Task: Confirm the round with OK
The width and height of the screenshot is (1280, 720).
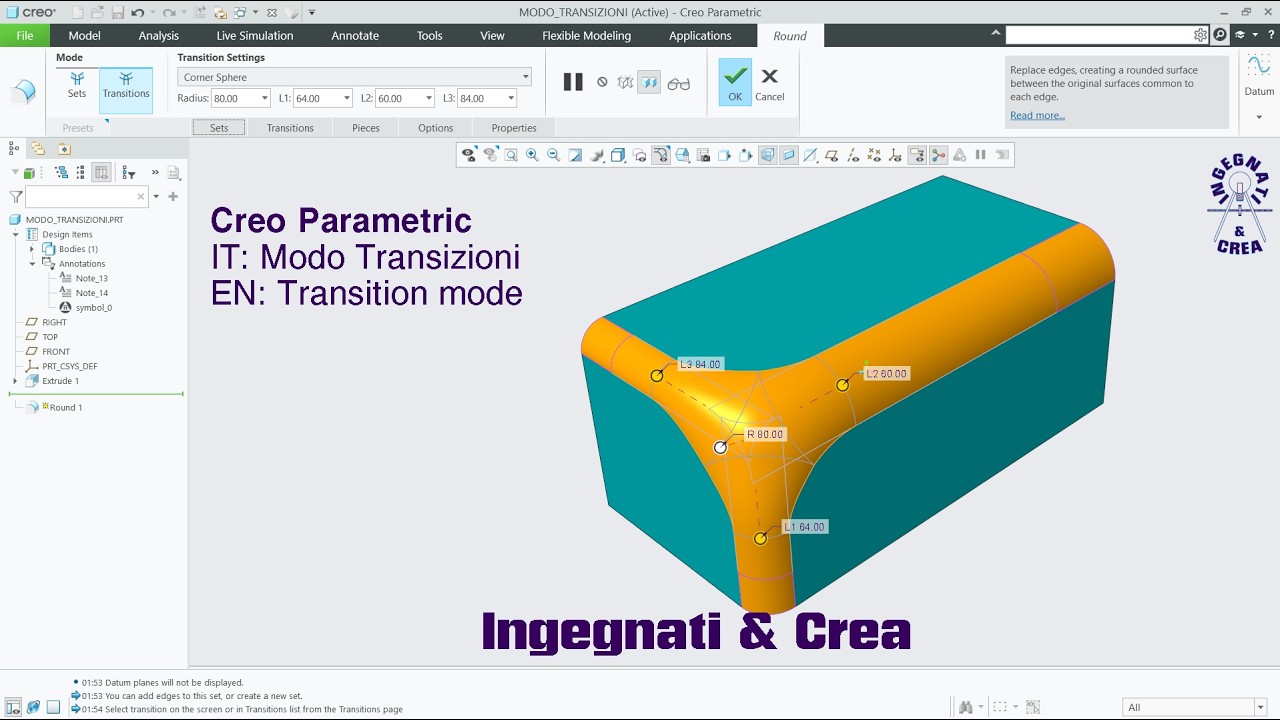Action: pyautogui.click(x=735, y=82)
